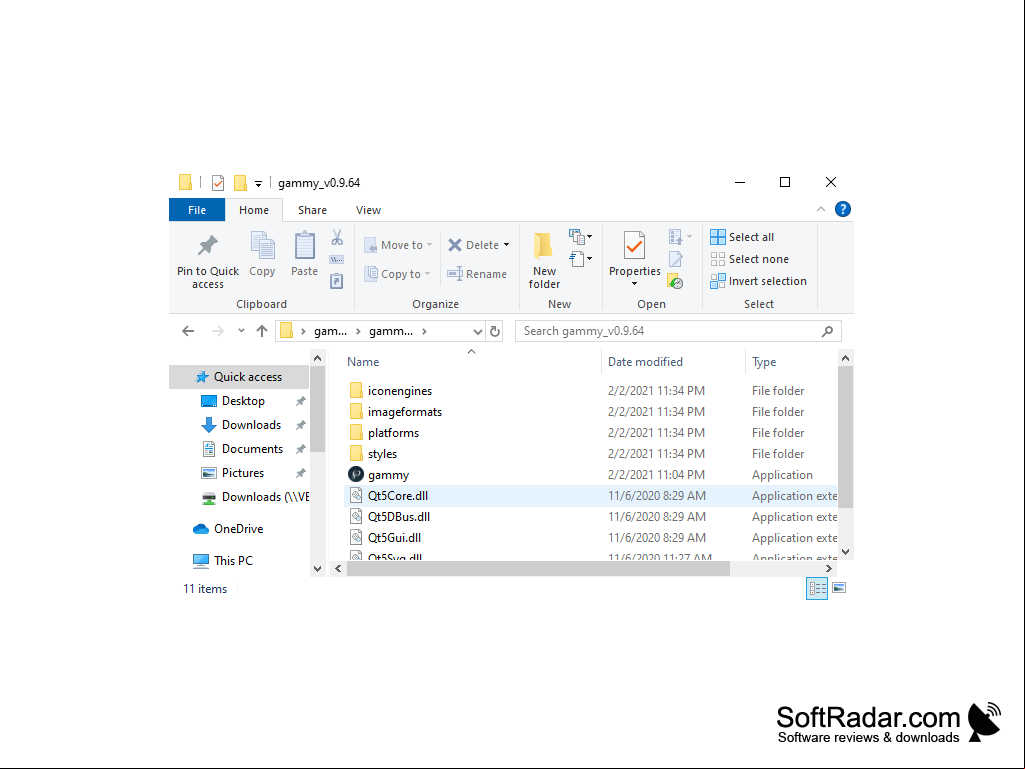Viewport: 1025px width, 769px height.
Task: Click the scissors Cut icon in Clipboard
Action: 337,237
